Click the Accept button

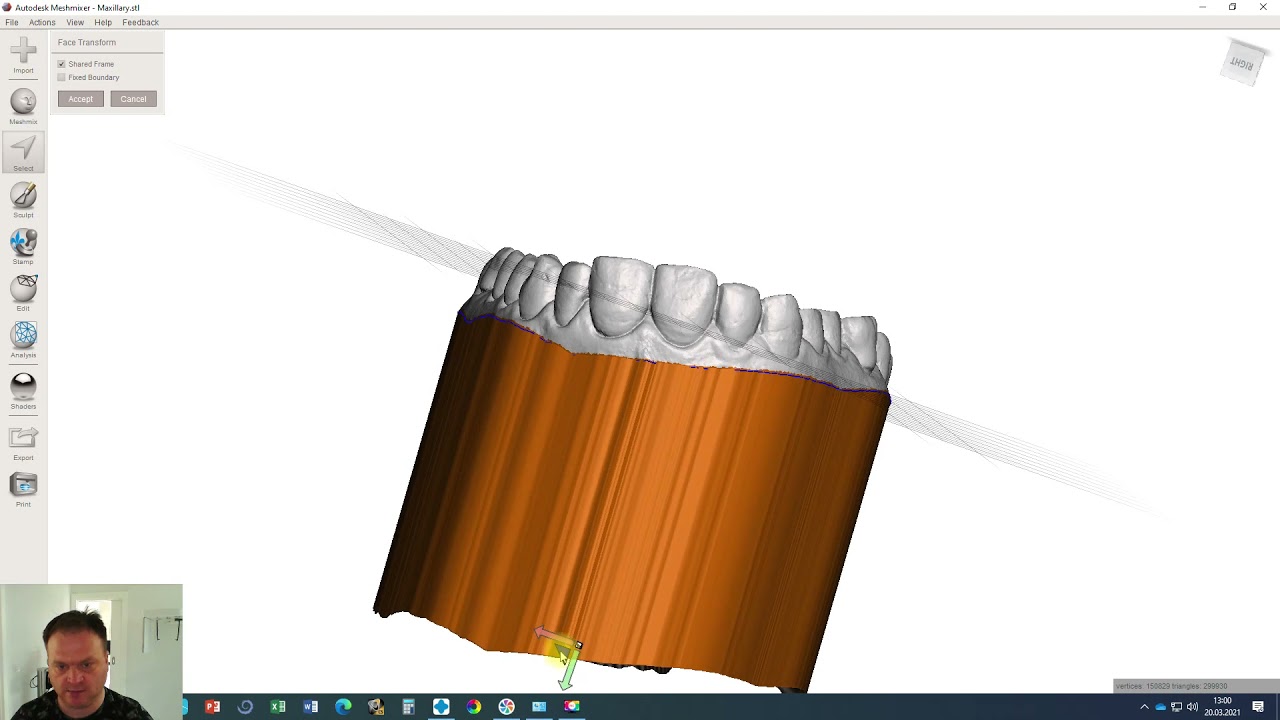coord(80,99)
